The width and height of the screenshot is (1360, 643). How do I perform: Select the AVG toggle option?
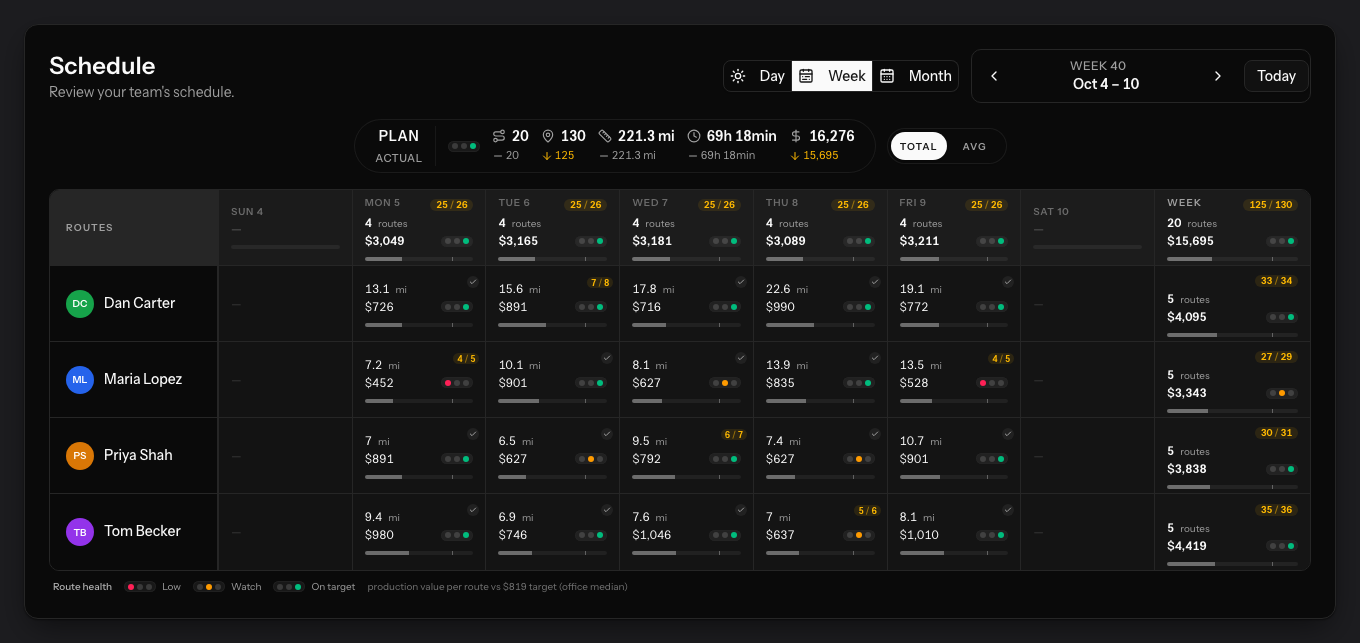(x=974, y=146)
